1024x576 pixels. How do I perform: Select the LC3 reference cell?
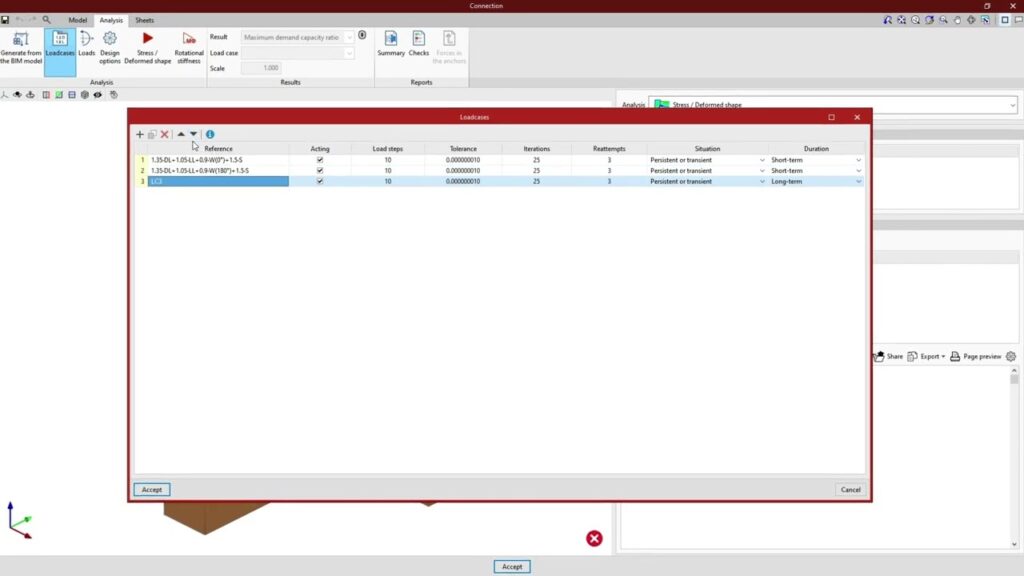(218, 182)
